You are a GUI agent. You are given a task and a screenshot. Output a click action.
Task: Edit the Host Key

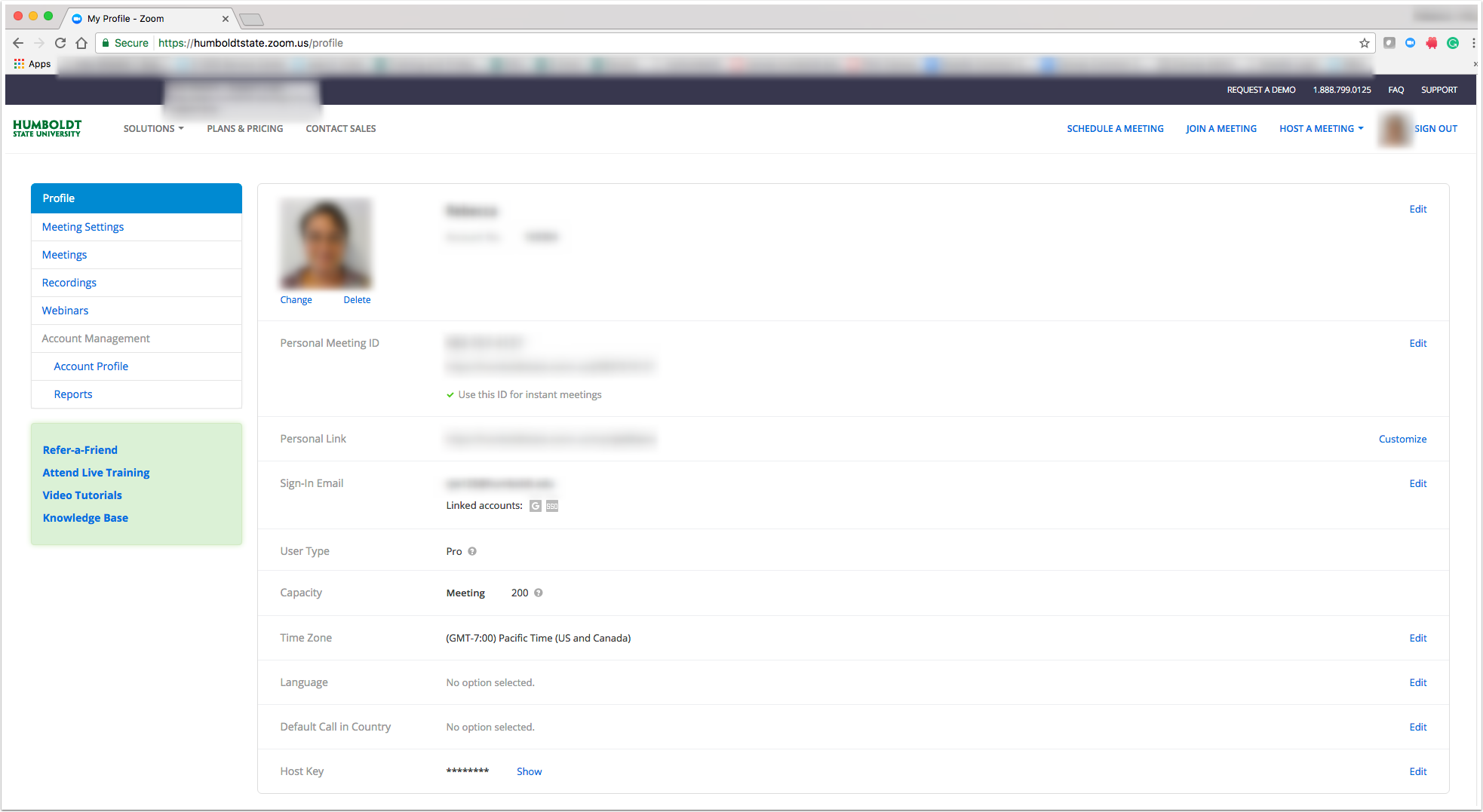[1418, 772]
